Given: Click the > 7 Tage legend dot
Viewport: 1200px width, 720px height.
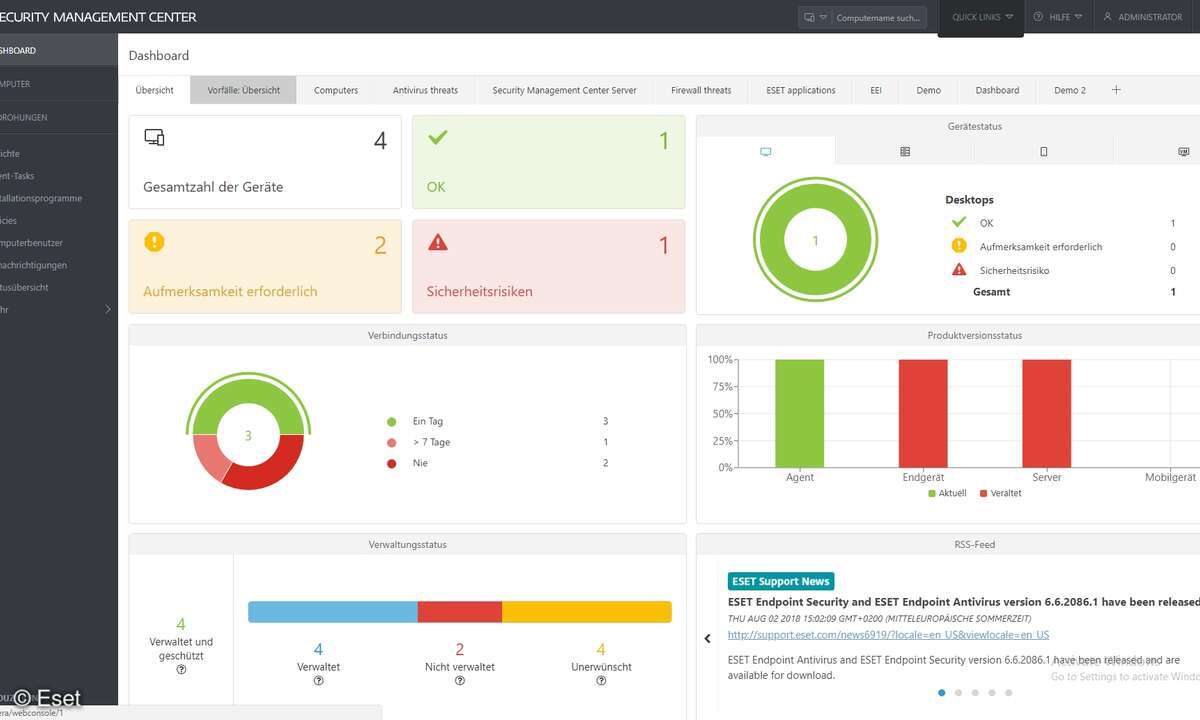Looking at the screenshot, I should coord(391,442).
